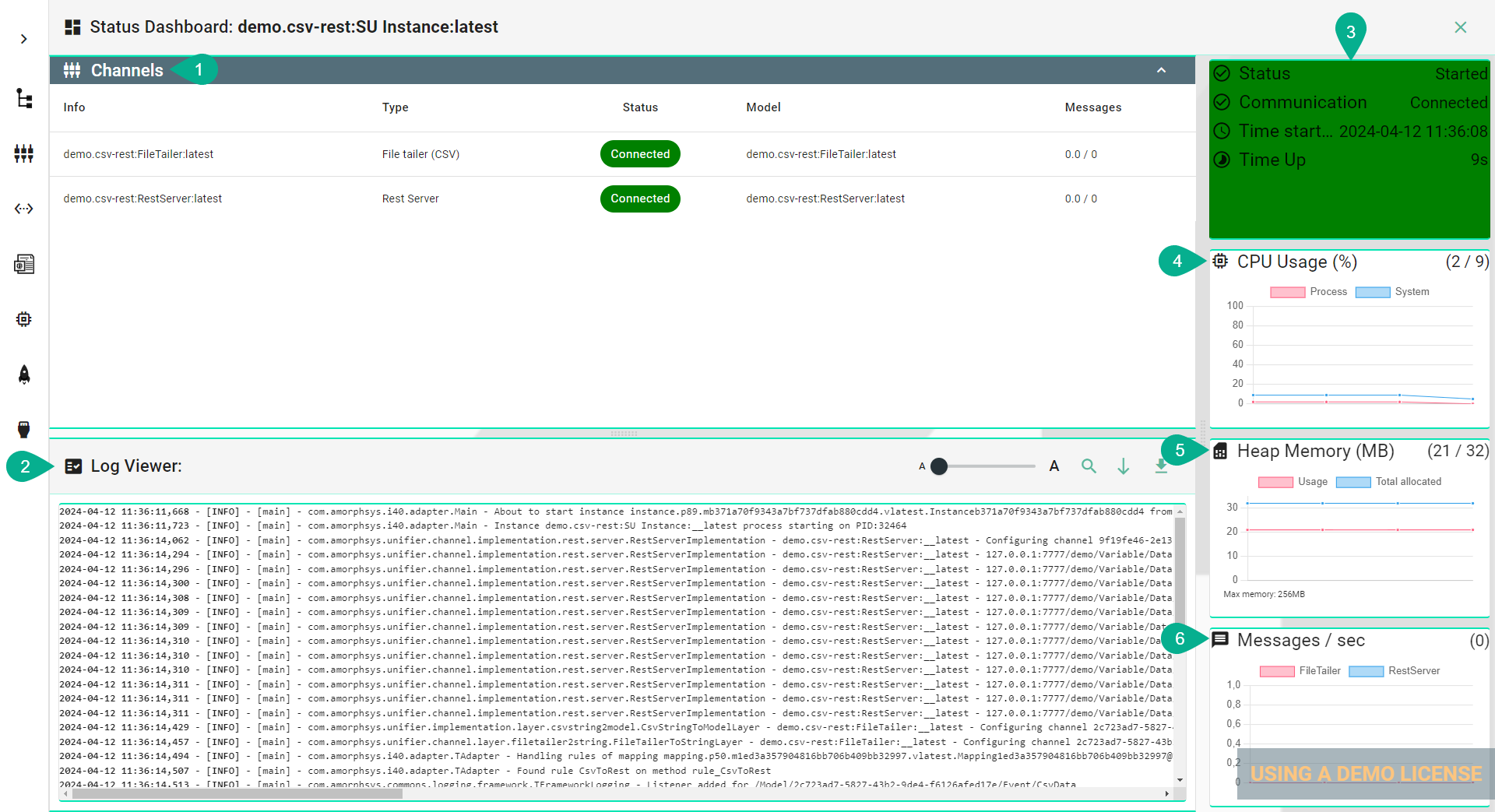Open the plug connector icon in sidebar
1495x812 pixels.
click(x=24, y=429)
